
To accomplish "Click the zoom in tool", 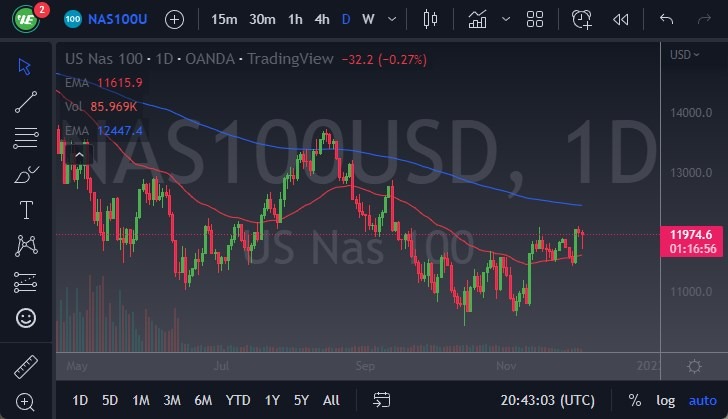I will tap(25, 401).
